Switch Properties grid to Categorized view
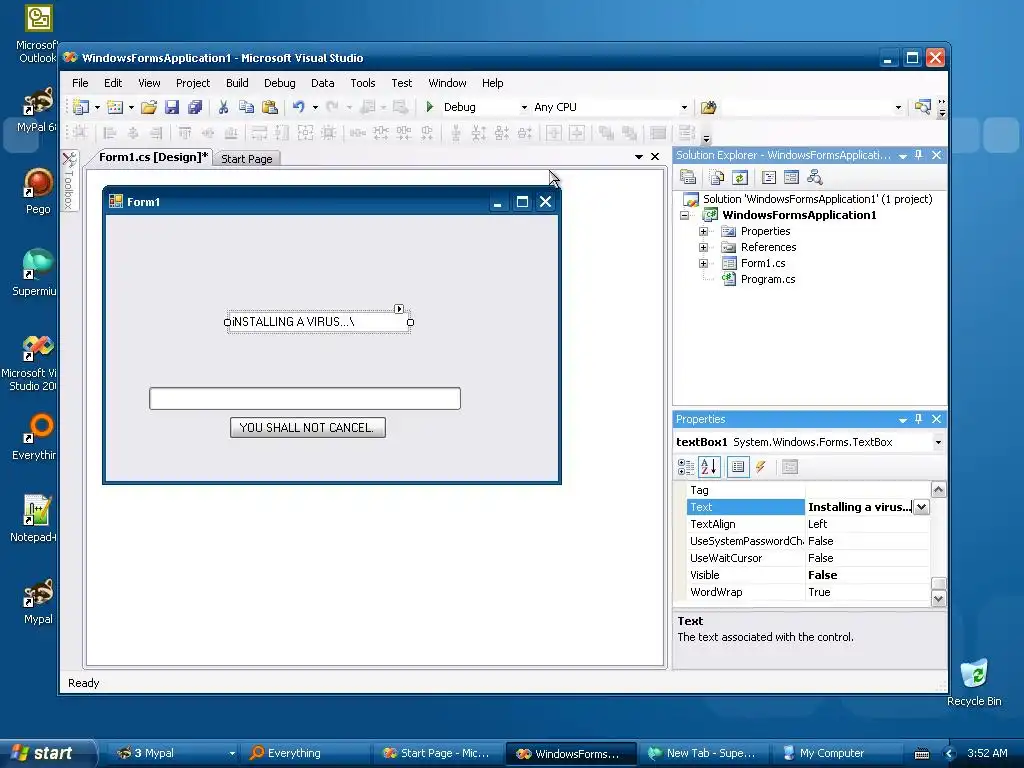 pos(686,467)
